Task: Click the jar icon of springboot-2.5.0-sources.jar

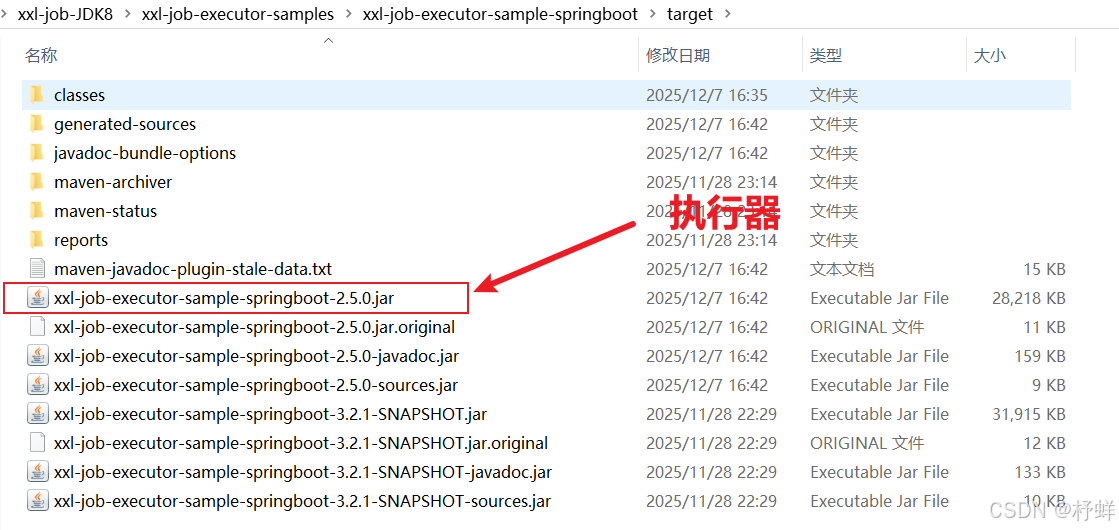Action: point(37,385)
